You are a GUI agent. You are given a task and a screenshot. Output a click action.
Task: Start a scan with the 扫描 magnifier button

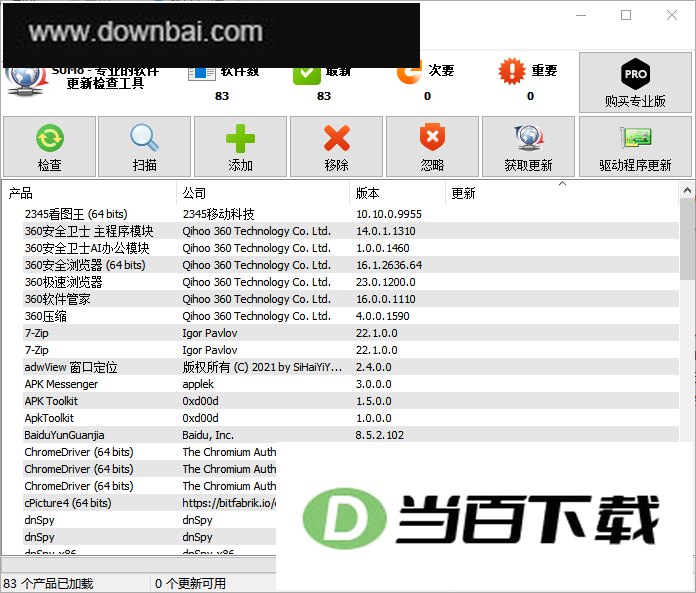(x=144, y=147)
